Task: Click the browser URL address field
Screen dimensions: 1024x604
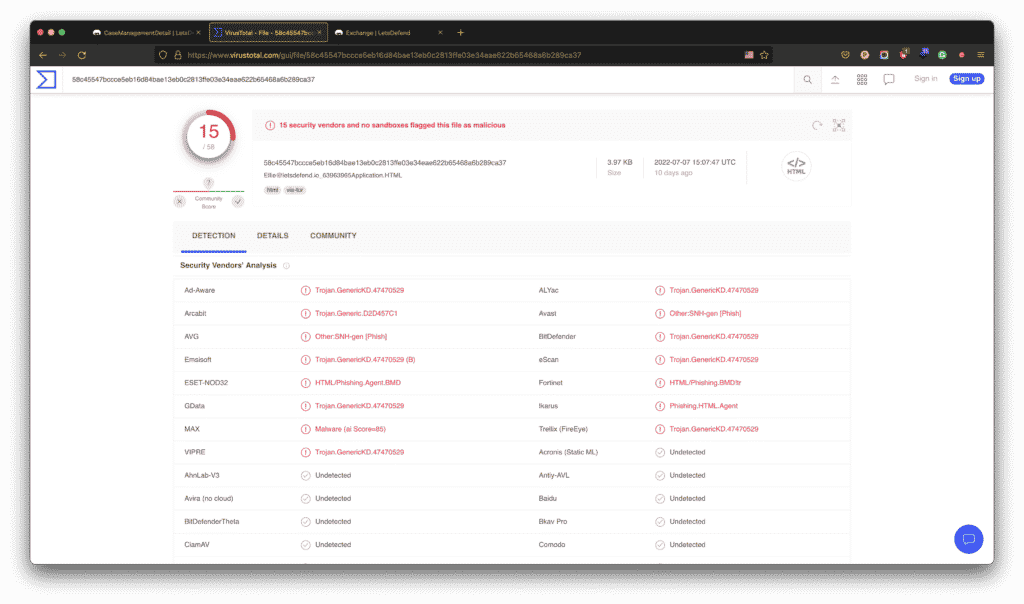Action: pos(464,56)
